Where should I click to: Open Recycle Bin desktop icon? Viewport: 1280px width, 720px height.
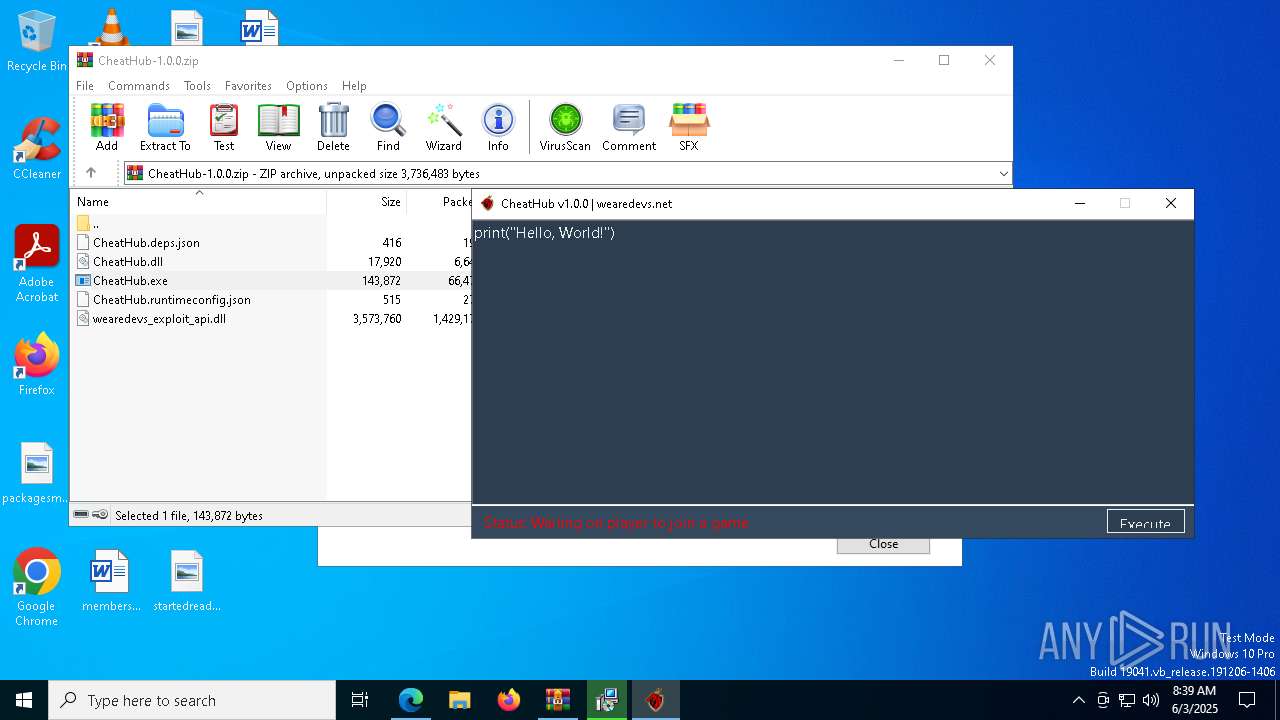tap(36, 41)
